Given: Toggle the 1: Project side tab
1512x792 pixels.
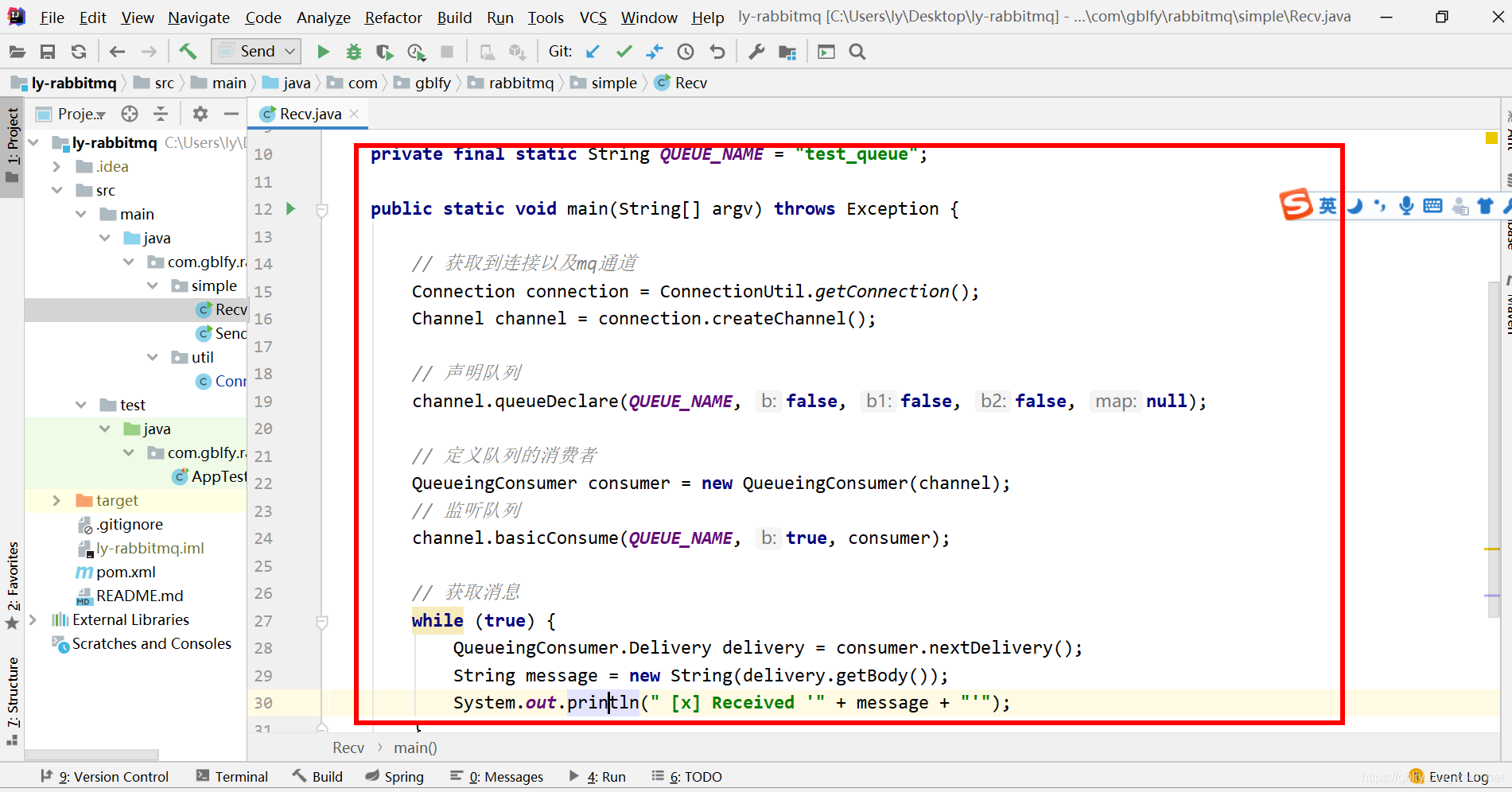Looking at the screenshot, I should tap(13, 146).
